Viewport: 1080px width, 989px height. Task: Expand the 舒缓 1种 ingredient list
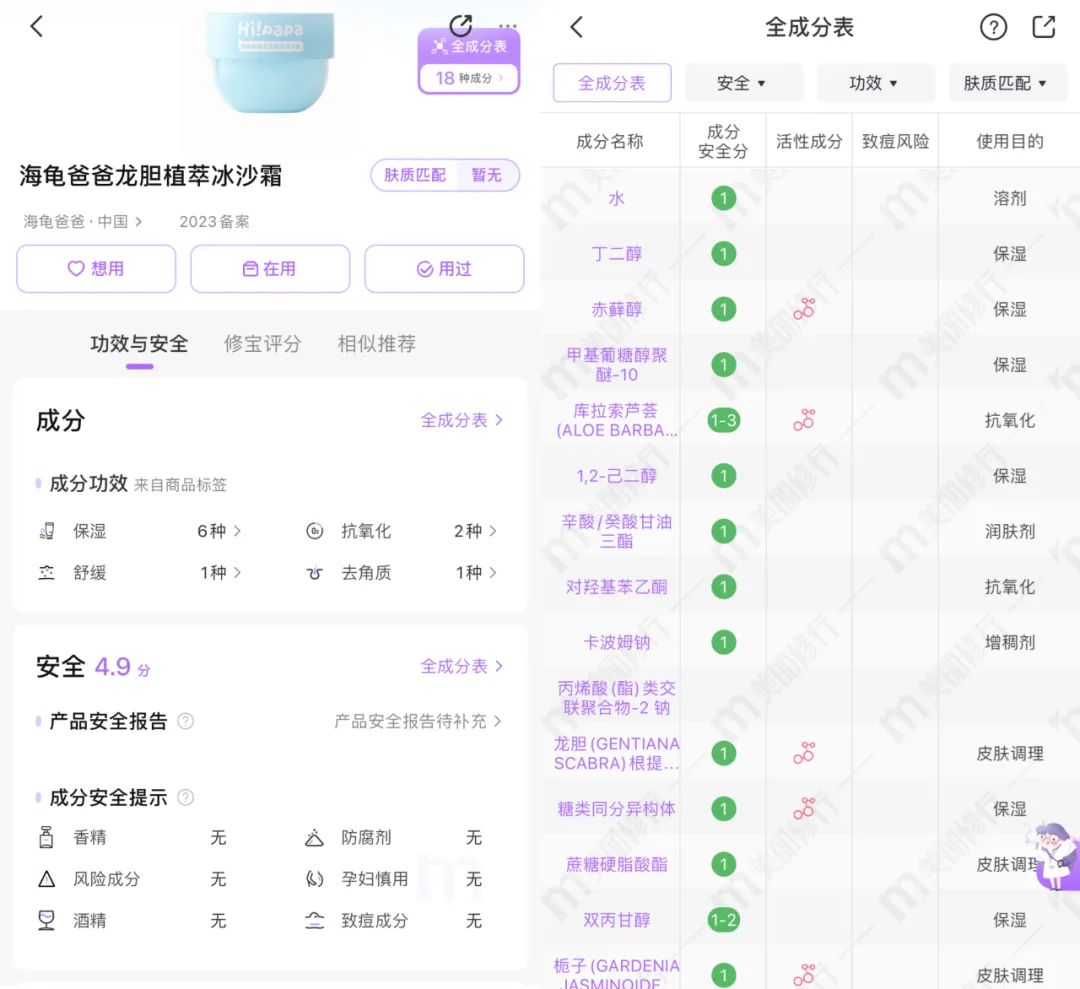click(220, 572)
